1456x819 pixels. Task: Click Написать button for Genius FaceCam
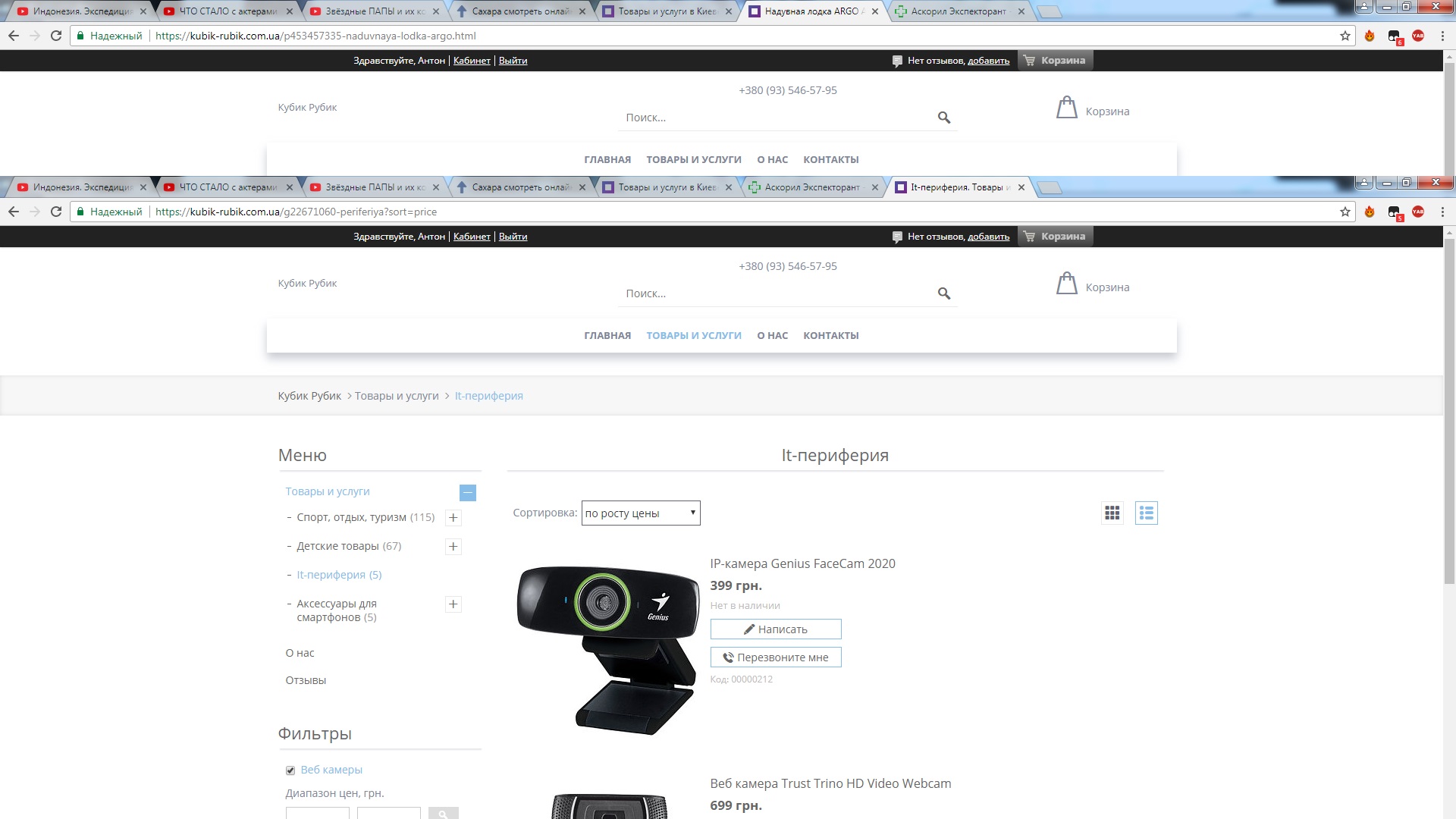[776, 629]
